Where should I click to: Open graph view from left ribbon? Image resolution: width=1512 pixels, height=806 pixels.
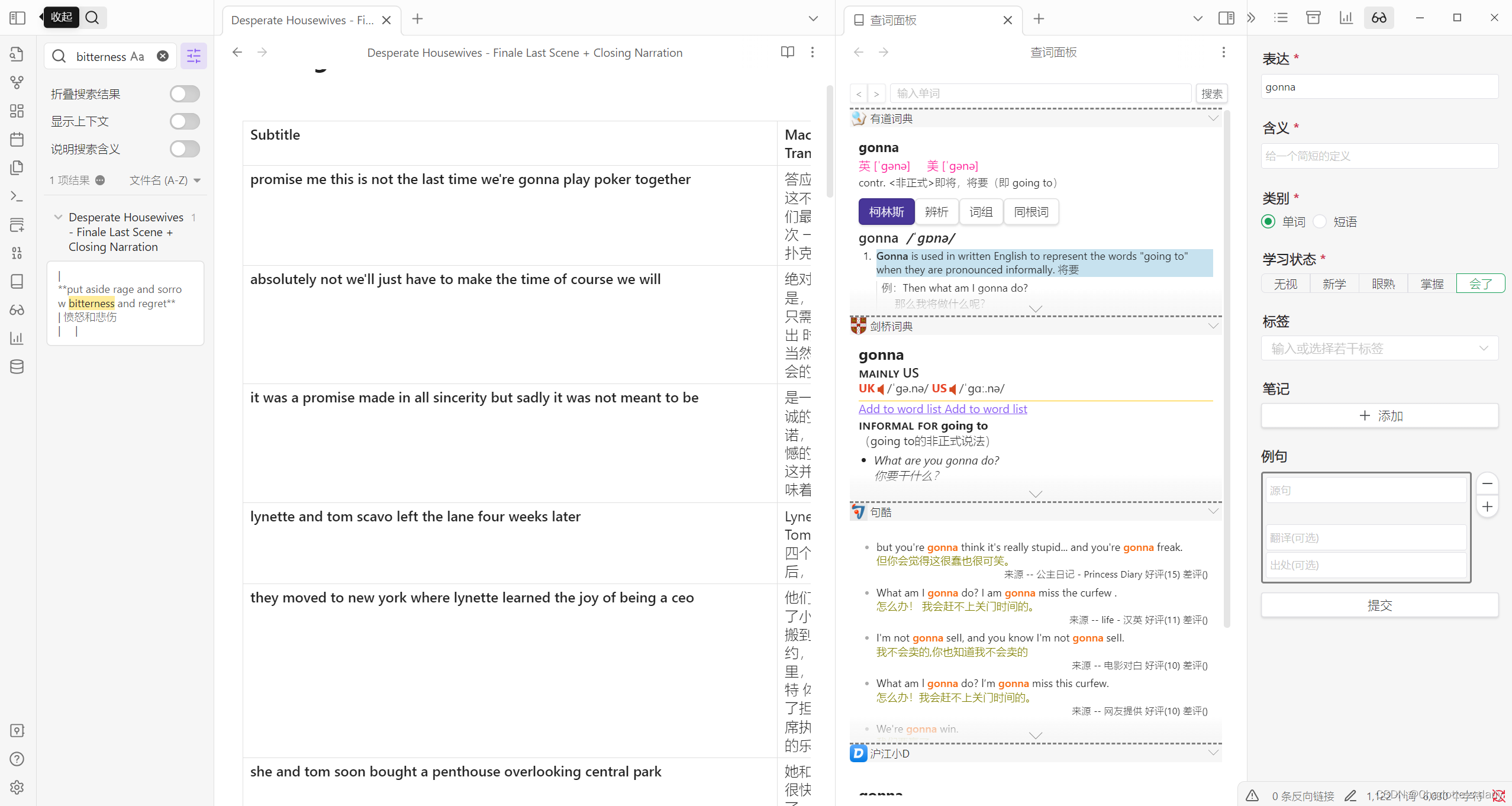[17, 82]
